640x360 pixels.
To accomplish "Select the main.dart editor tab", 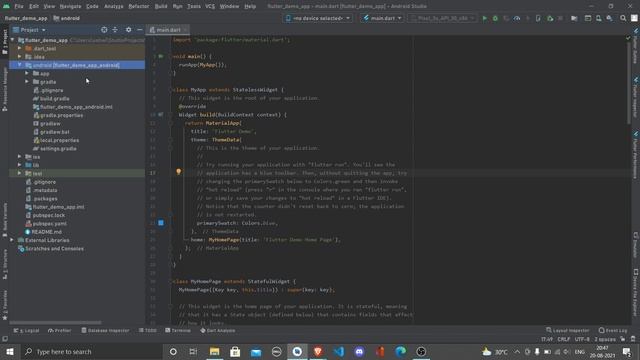I will 168,30.
